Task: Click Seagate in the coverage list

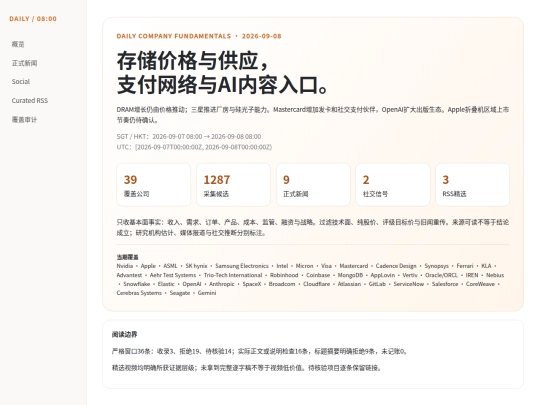Action: 180,293
